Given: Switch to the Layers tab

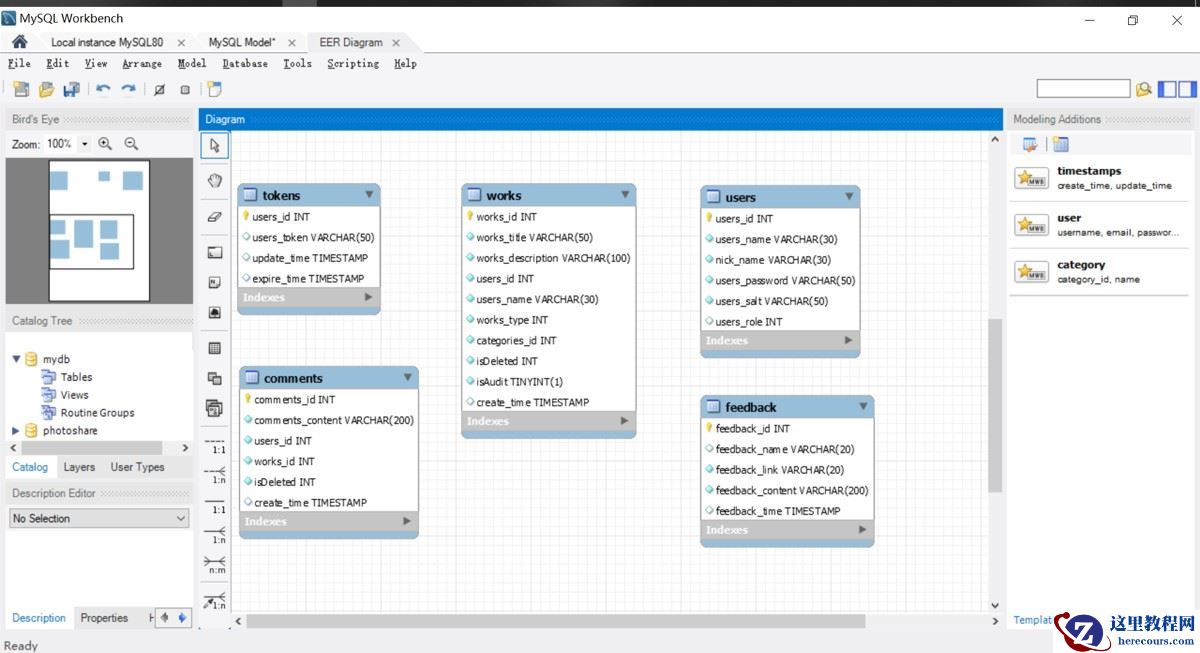Looking at the screenshot, I should coord(79,467).
